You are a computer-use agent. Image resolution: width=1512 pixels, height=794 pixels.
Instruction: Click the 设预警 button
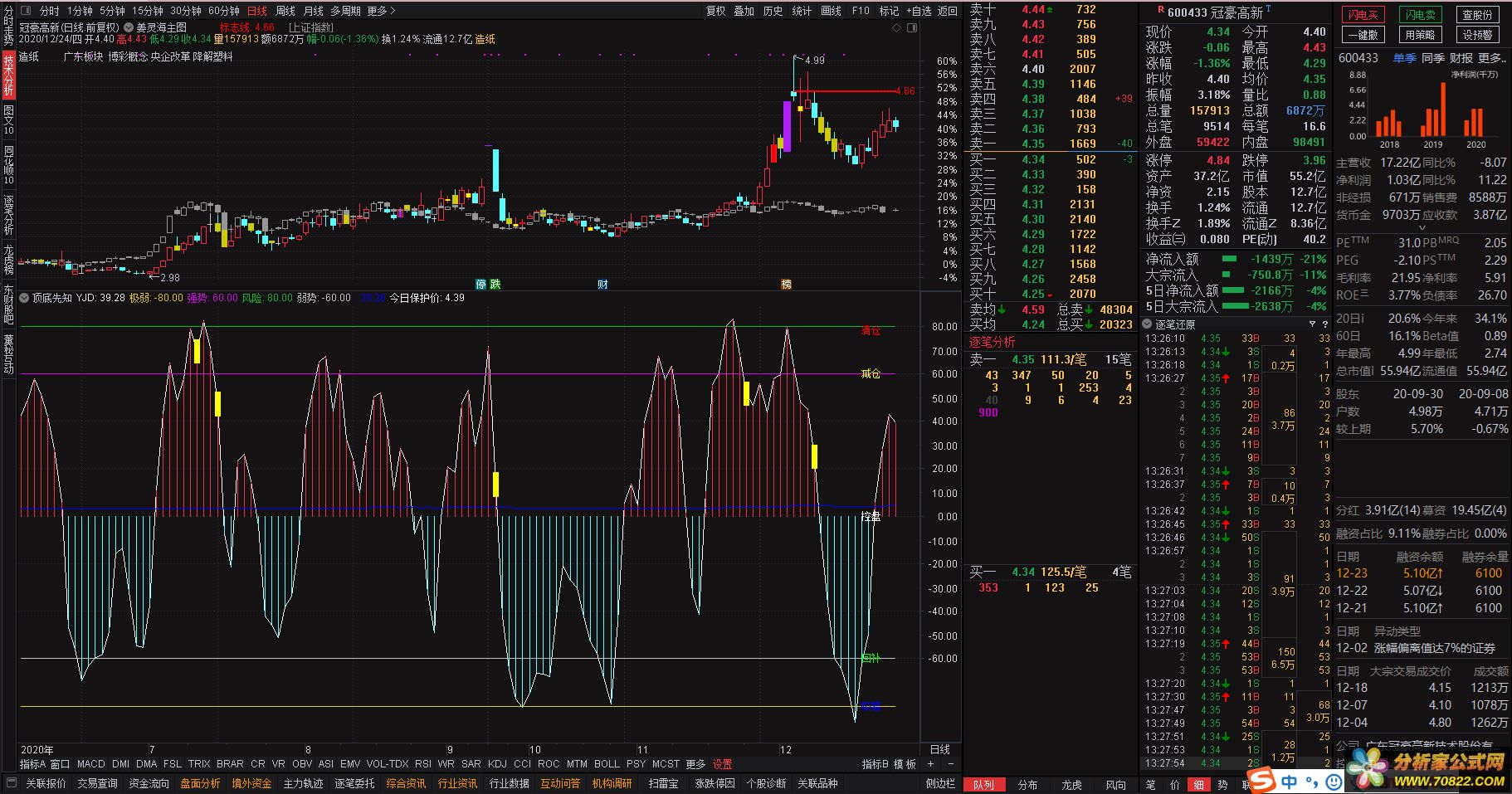point(1477,35)
